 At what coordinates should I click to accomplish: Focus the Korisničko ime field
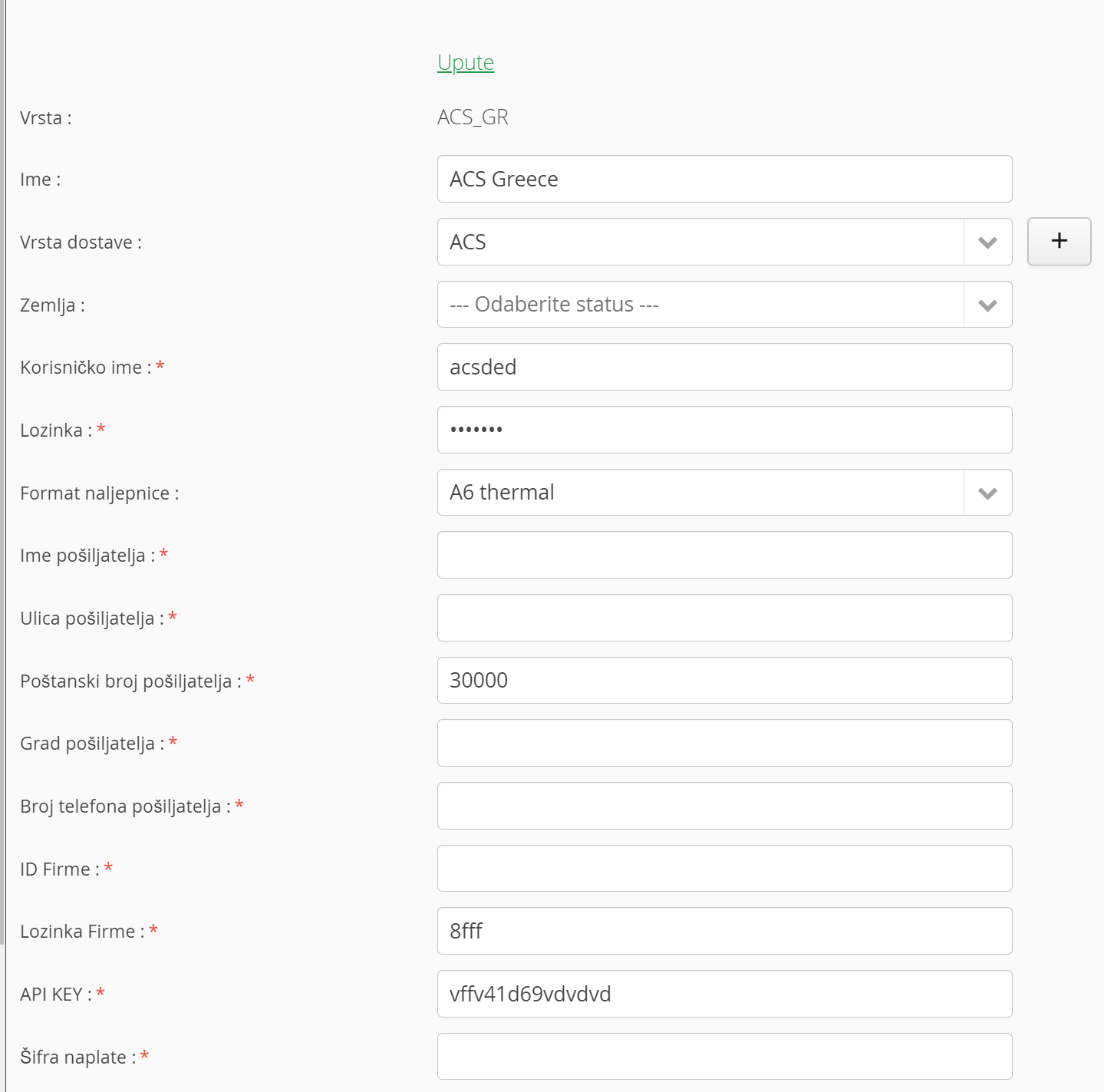724,367
